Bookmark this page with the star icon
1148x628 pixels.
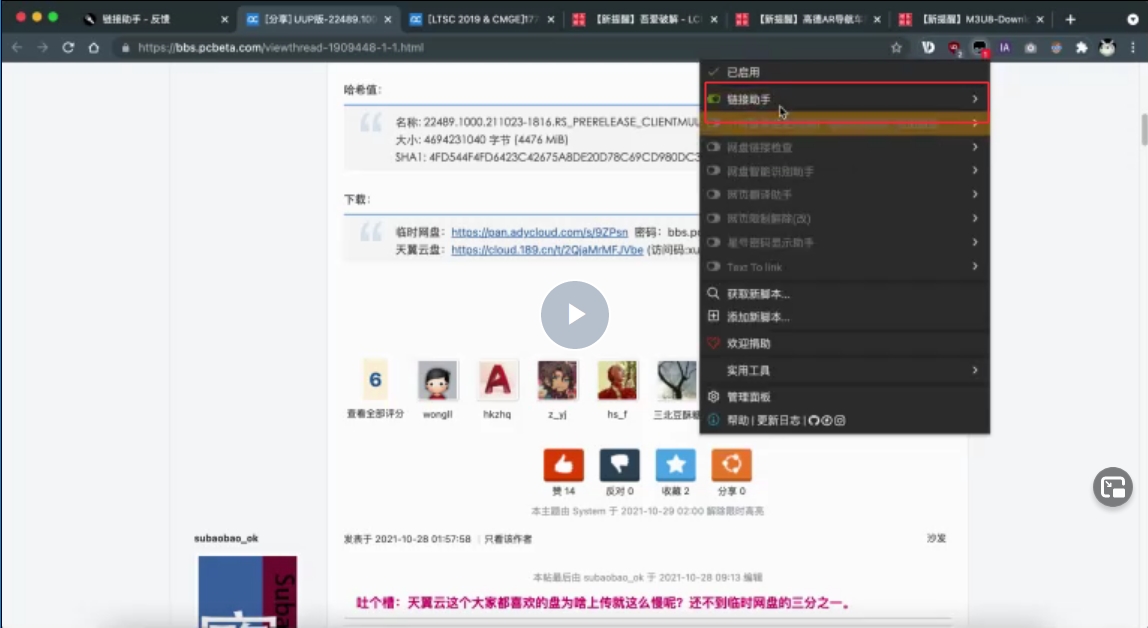[x=896, y=47]
